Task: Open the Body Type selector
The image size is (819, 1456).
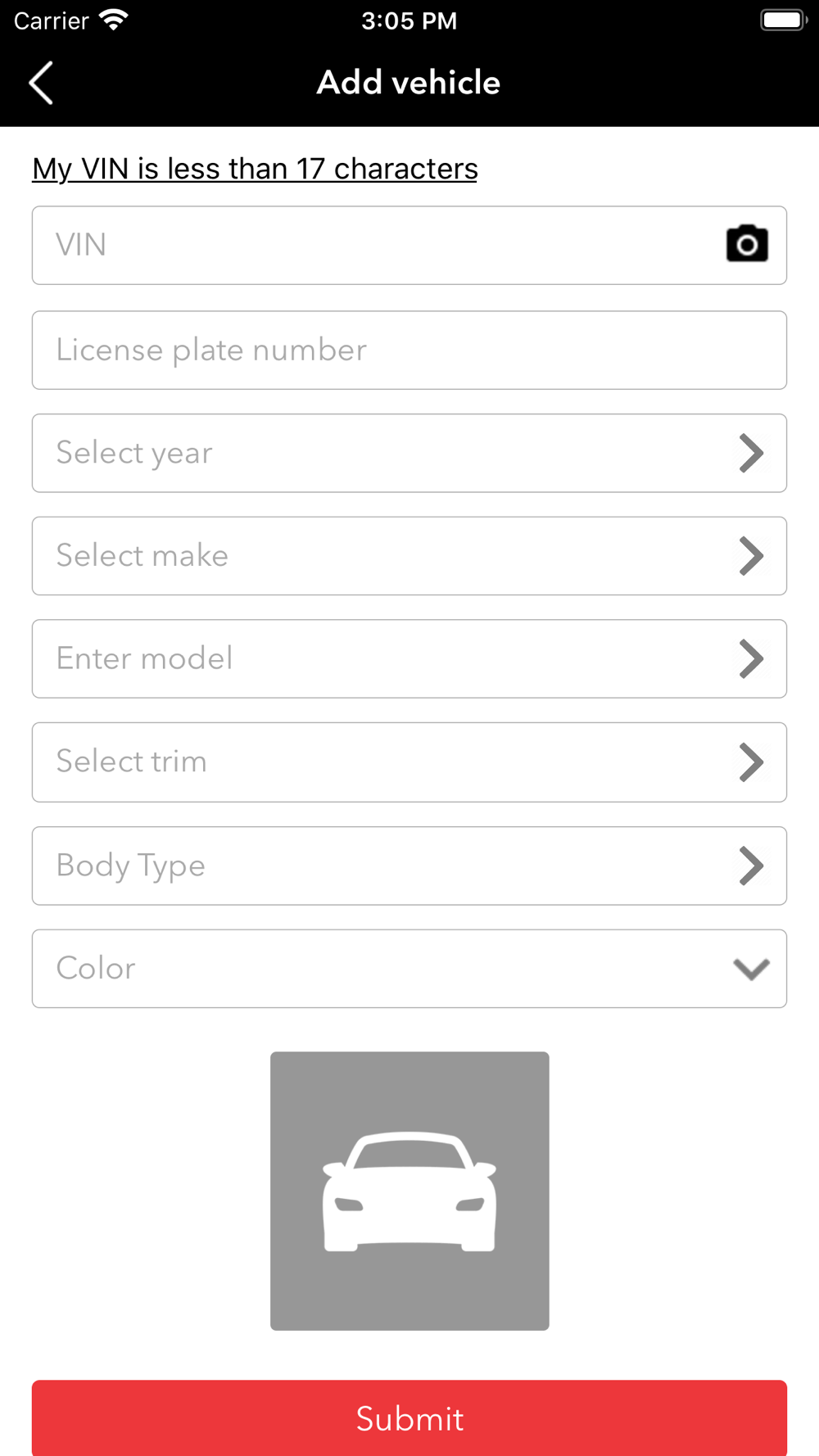Action: pos(409,866)
